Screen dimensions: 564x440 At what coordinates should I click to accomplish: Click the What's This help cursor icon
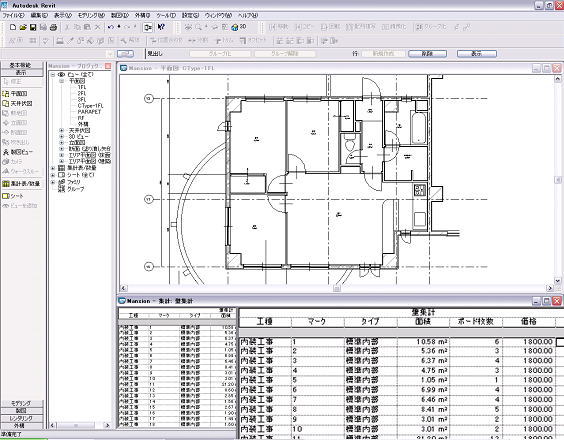click(161, 27)
